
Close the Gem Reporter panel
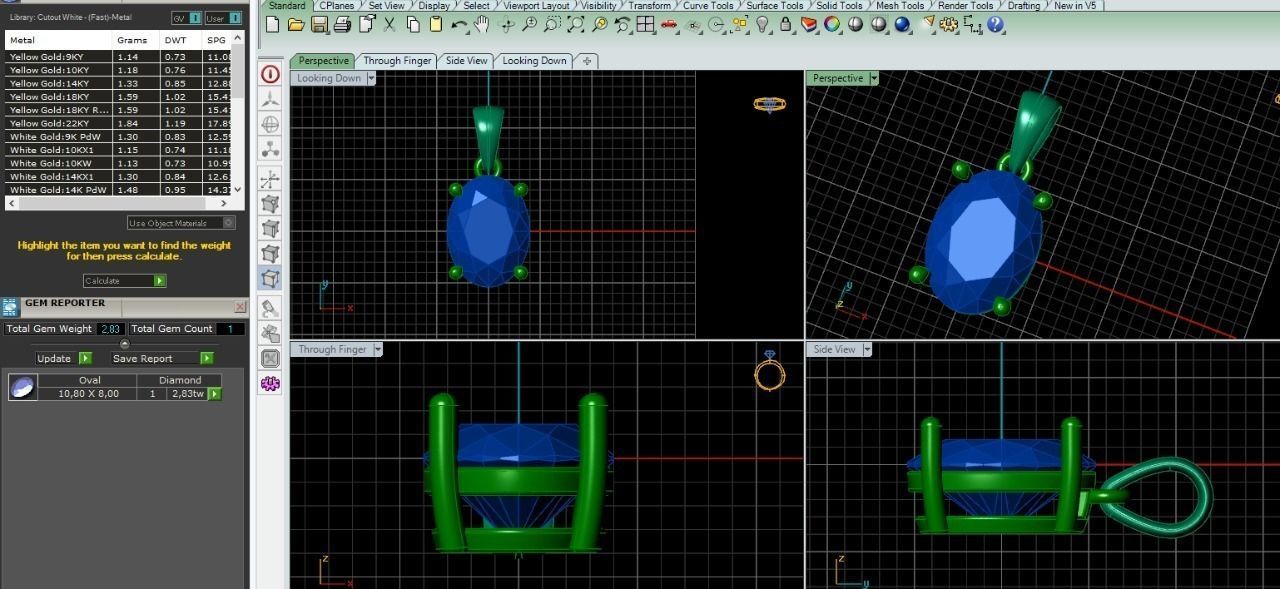[240, 307]
